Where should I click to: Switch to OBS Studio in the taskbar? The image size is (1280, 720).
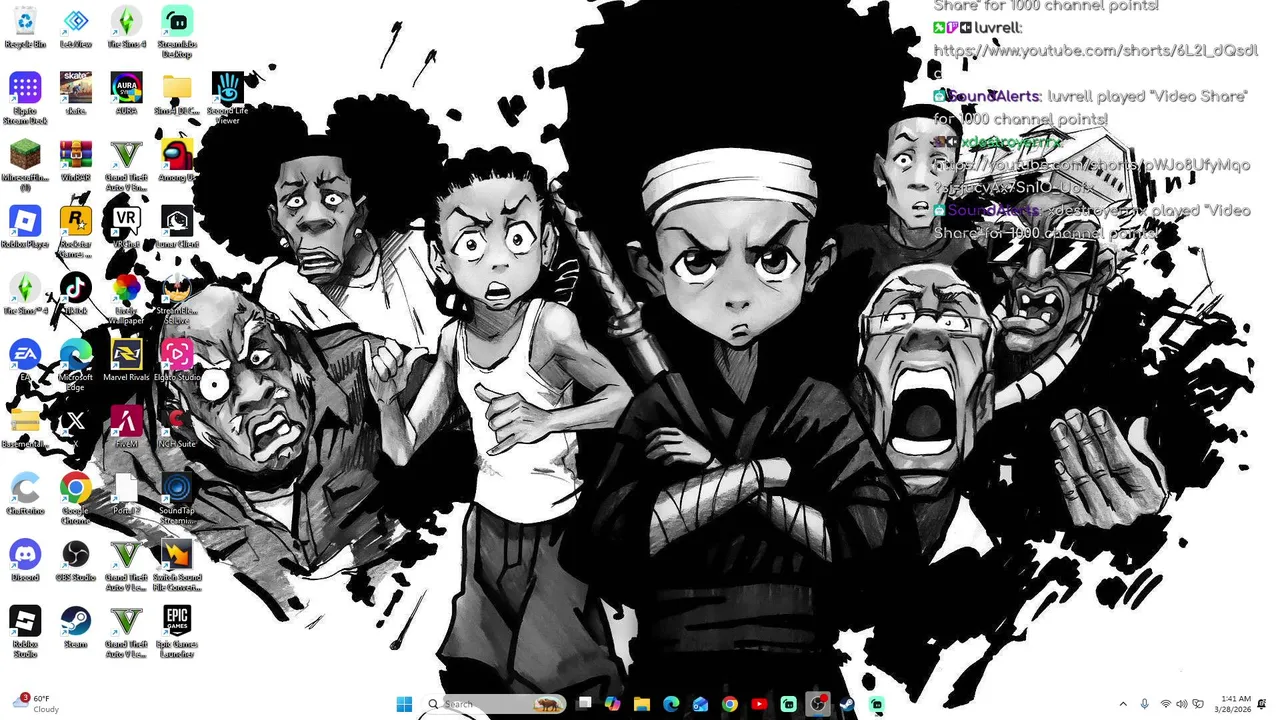818,704
